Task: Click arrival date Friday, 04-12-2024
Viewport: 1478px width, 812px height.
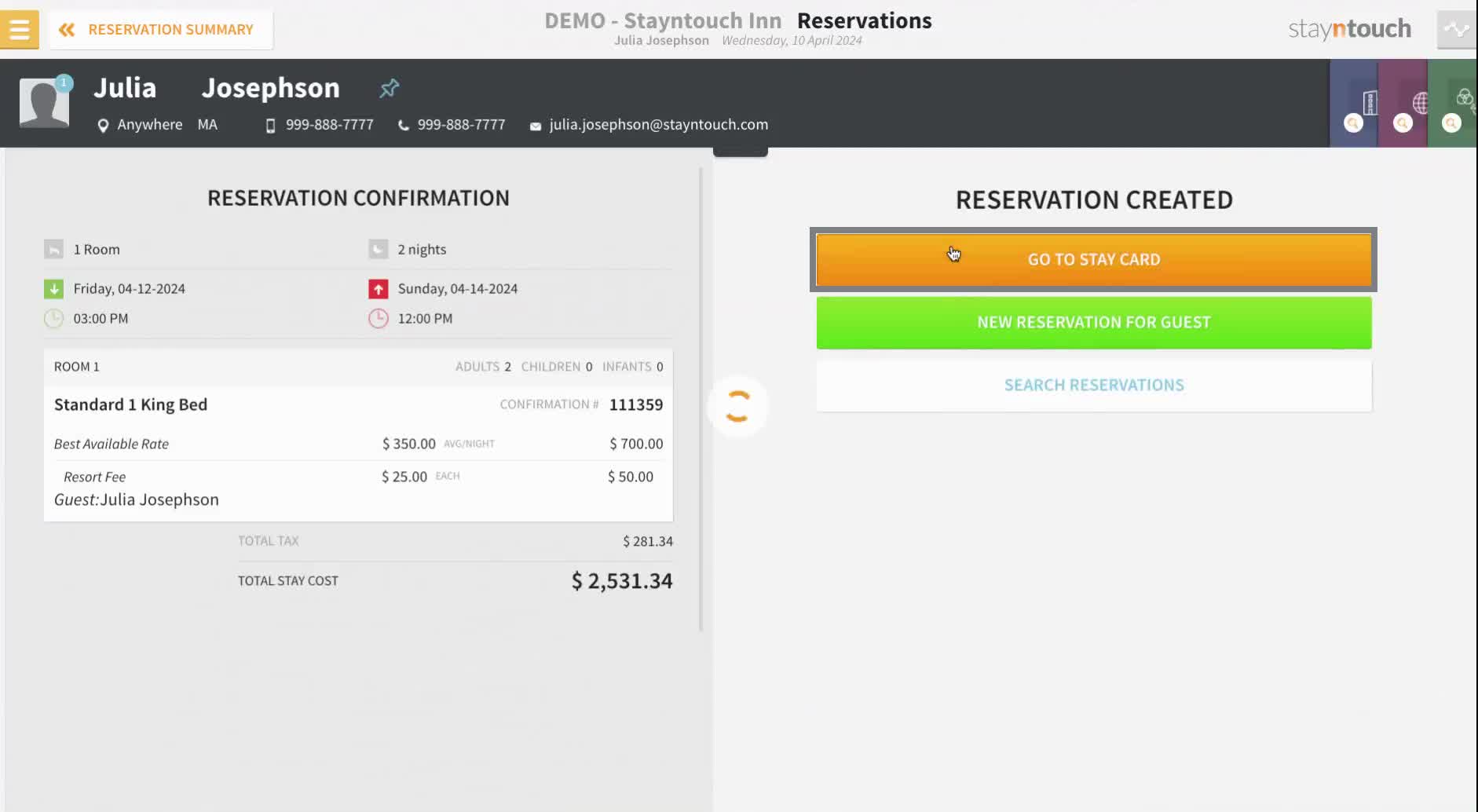Action: pyautogui.click(x=129, y=289)
